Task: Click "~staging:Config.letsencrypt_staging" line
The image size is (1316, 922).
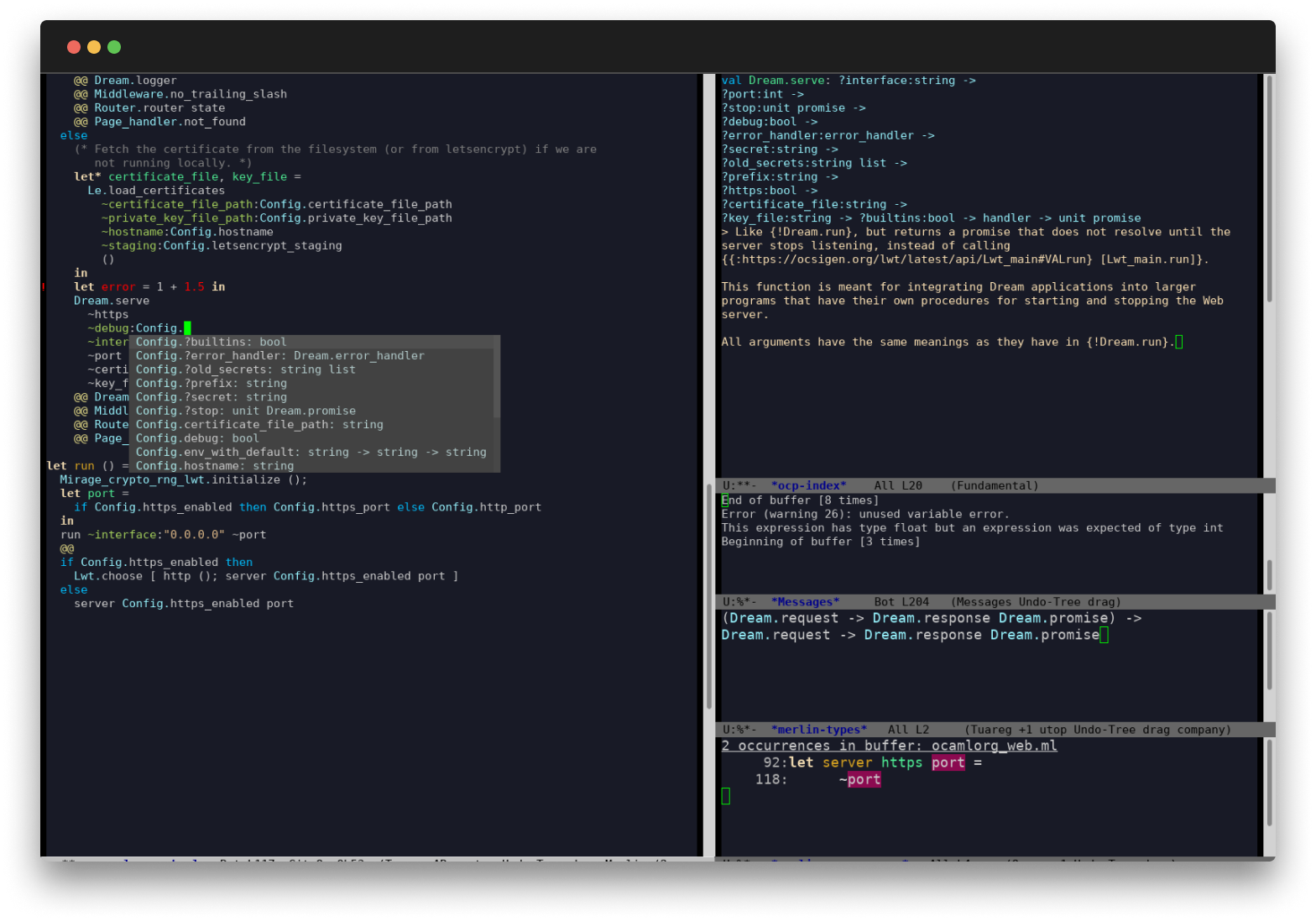Action: (x=222, y=246)
